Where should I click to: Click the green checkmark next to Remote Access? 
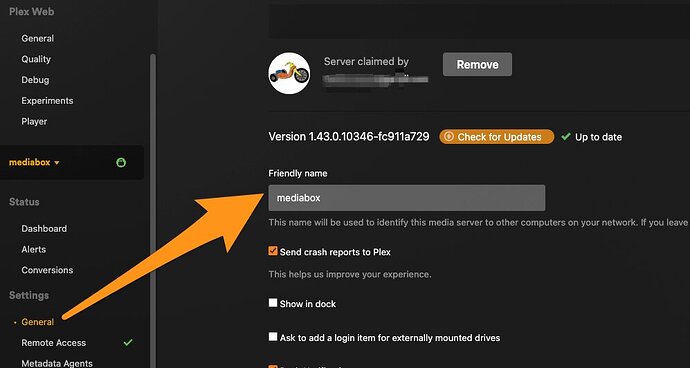128,342
